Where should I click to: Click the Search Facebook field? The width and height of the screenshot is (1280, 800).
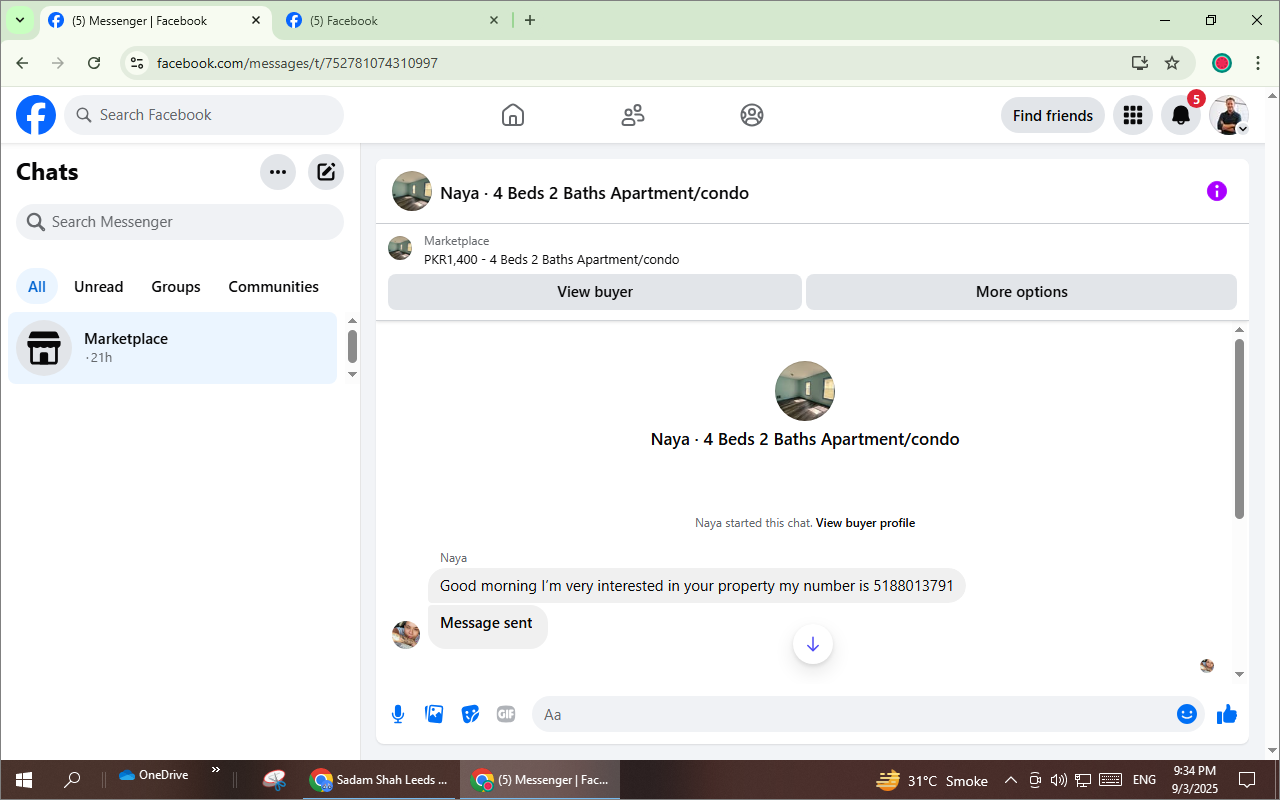point(204,115)
